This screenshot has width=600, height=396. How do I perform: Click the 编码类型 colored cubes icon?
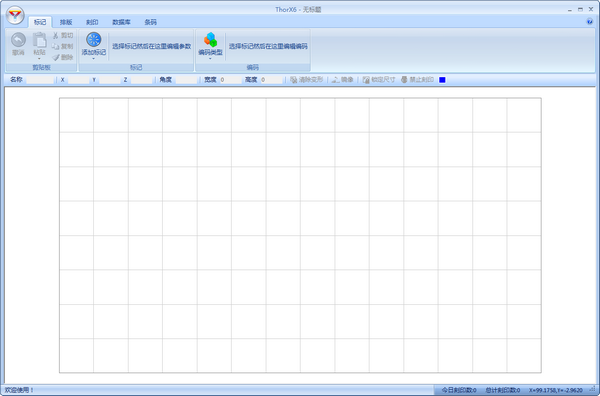pyautogui.click(x=210, y=39)
